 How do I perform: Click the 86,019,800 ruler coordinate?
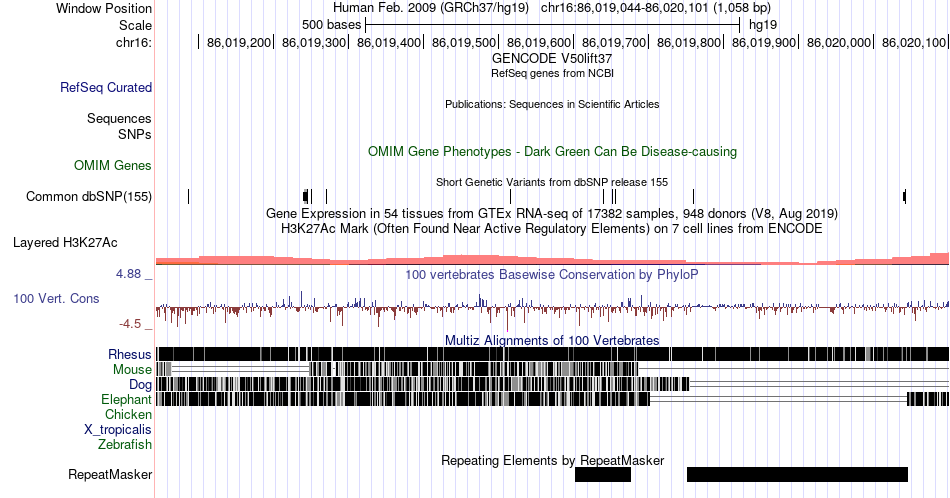pos(689,42)
